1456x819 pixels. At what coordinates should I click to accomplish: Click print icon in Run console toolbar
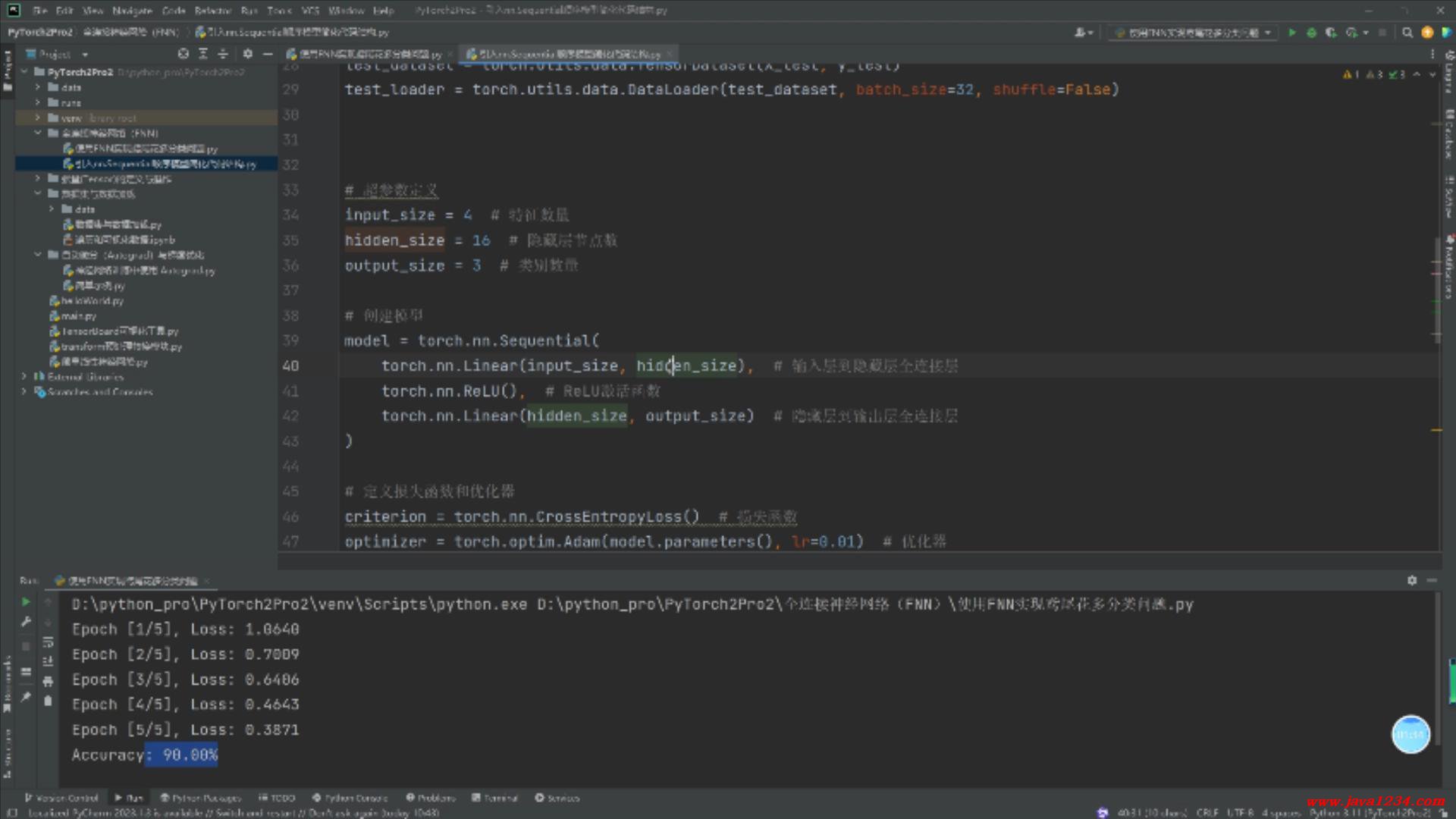[48, 681]
